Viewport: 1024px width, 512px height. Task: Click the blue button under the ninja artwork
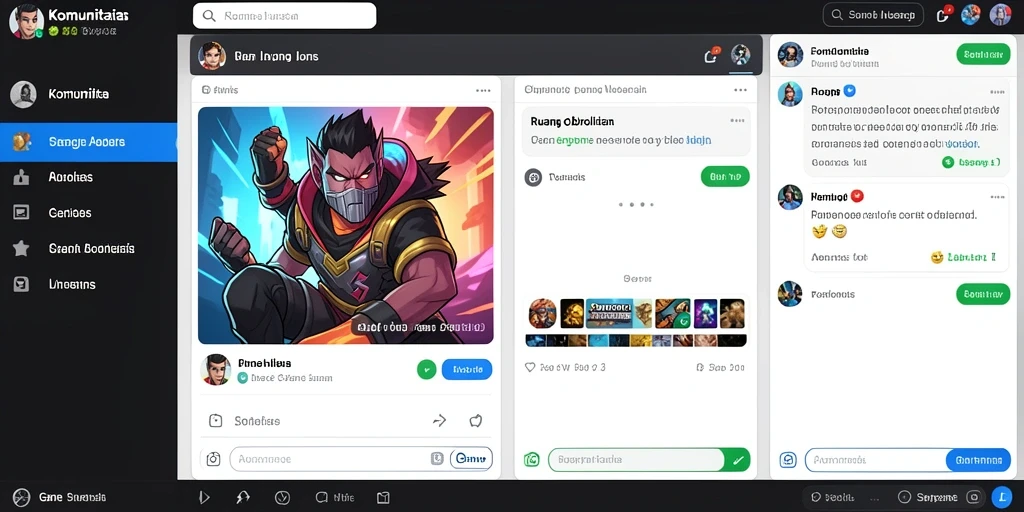tap(467, 370)
